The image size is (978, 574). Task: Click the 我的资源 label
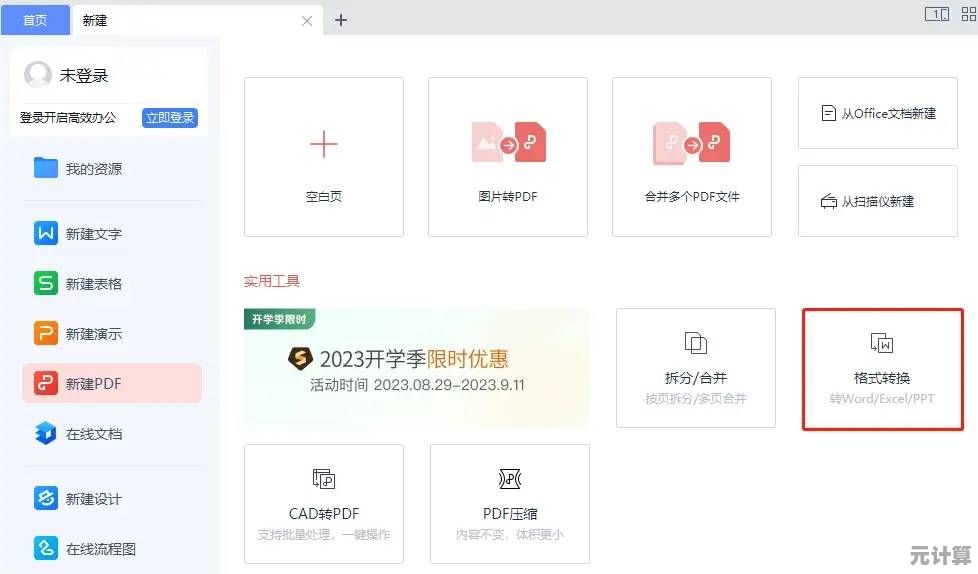(x=94, y=168)
